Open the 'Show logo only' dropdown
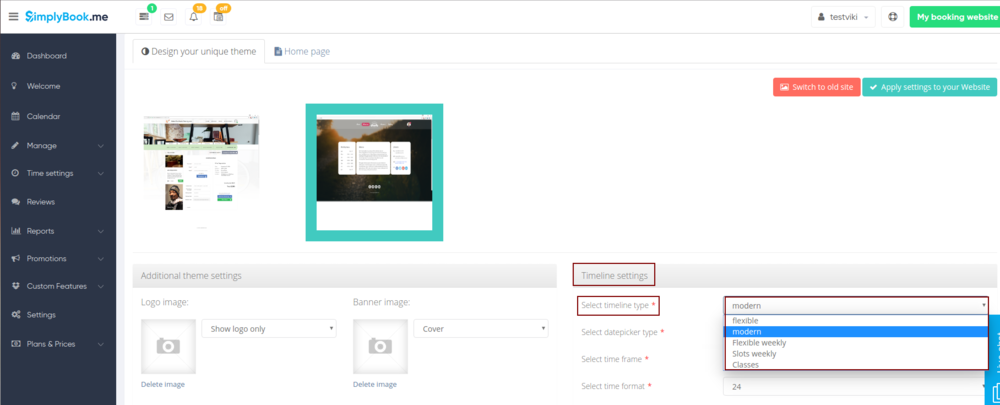The height and width of the screenshot is (405, 1000). (269, 328)
